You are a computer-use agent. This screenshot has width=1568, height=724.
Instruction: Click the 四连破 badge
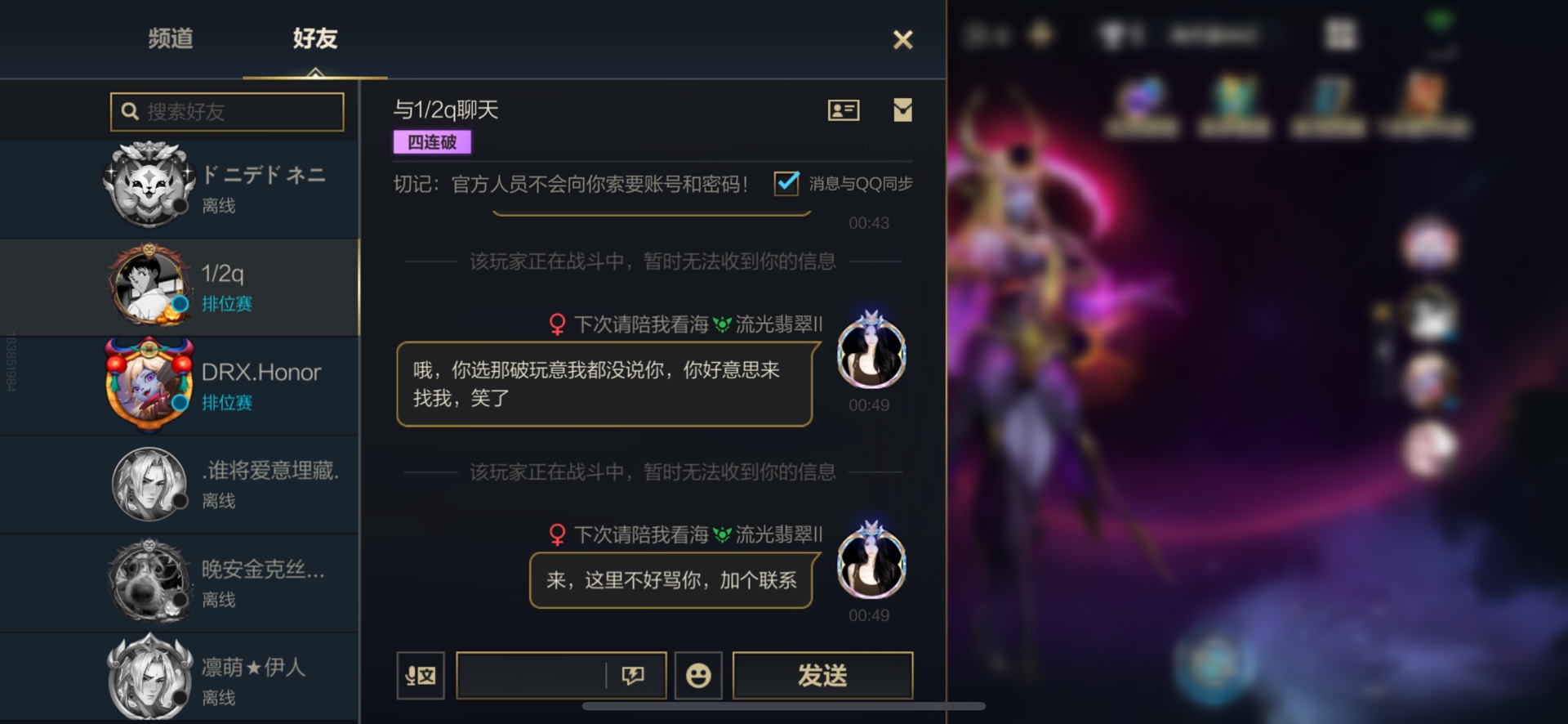tap(432, 142)
